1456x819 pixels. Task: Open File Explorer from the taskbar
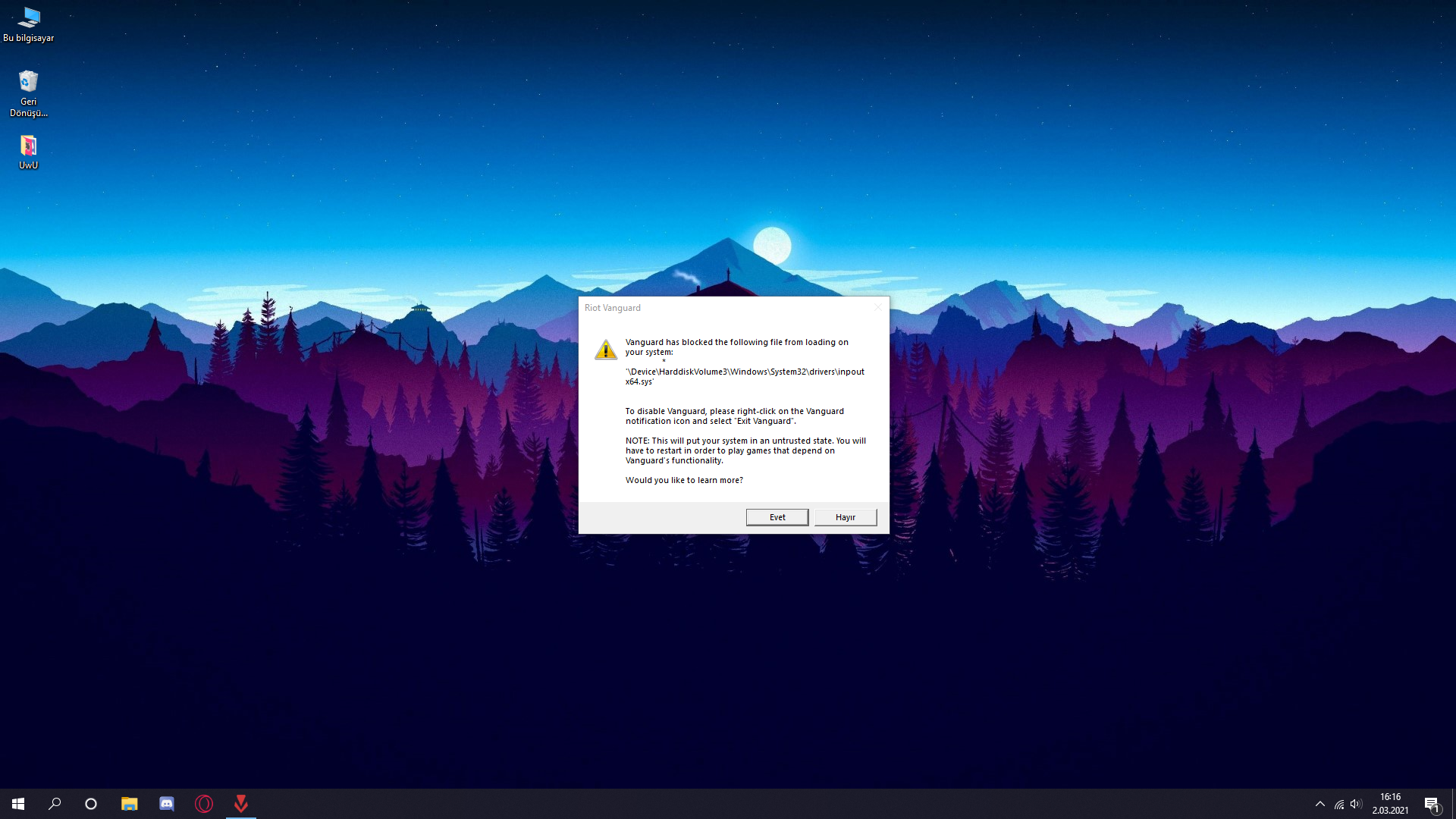coord(129,803)
